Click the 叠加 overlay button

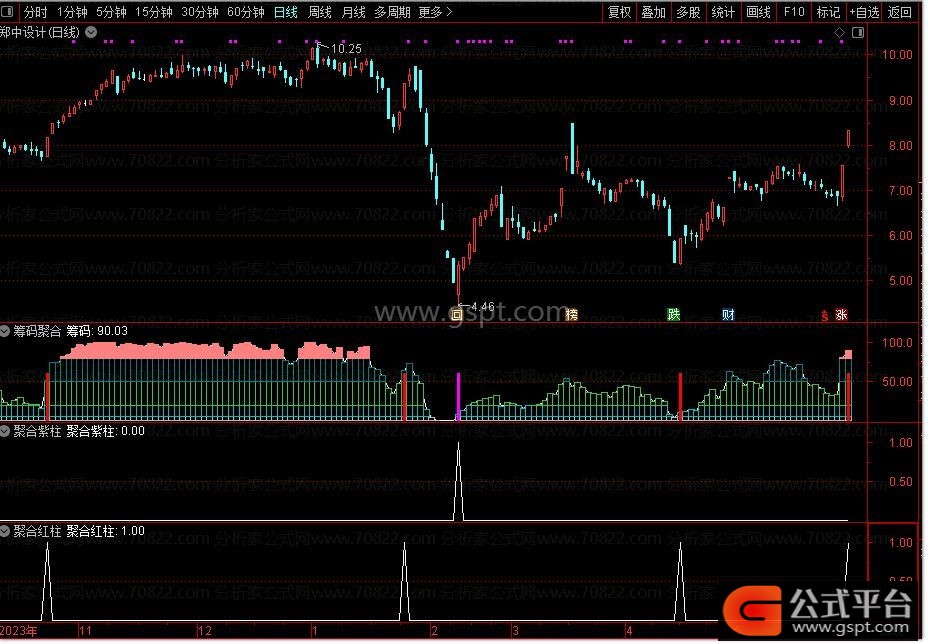(x=654, y=12)
